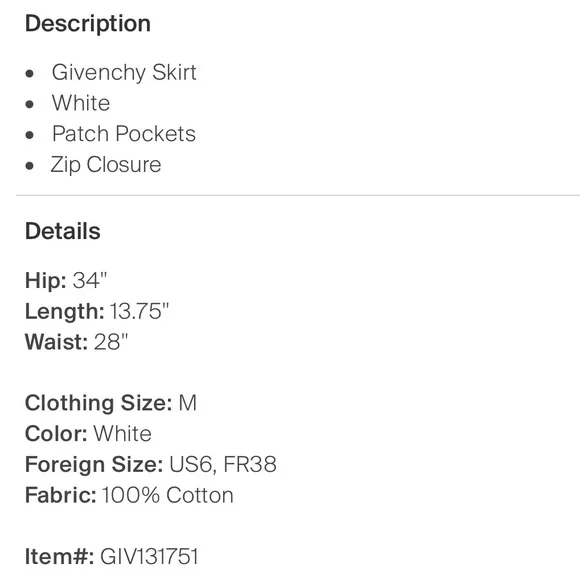This screenshot has width=580, height=580.
Task: Click the divider line below Description
Action: click(x=298, y=195)
